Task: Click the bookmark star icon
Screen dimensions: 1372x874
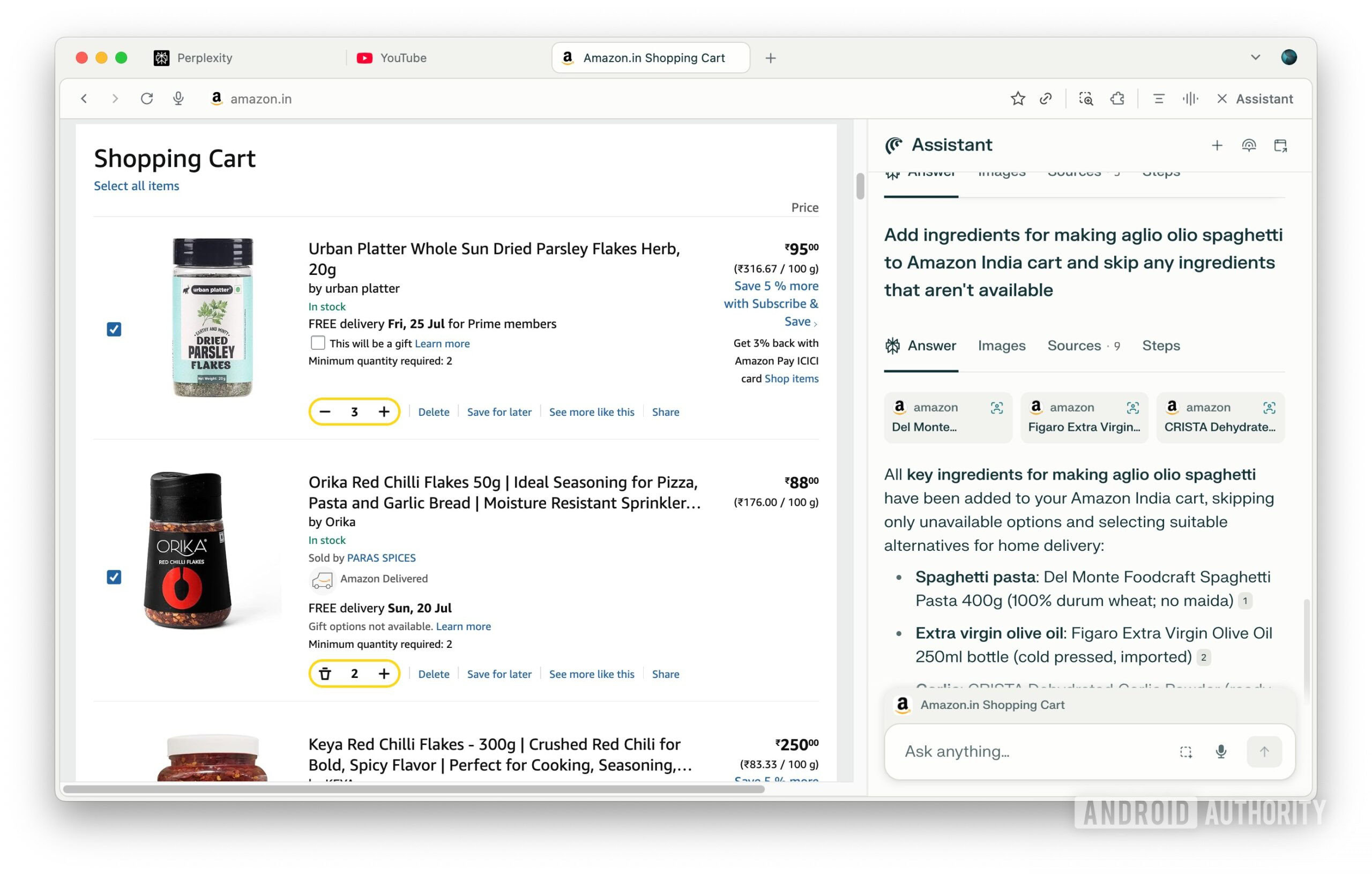Action: tap(1018, 99)
